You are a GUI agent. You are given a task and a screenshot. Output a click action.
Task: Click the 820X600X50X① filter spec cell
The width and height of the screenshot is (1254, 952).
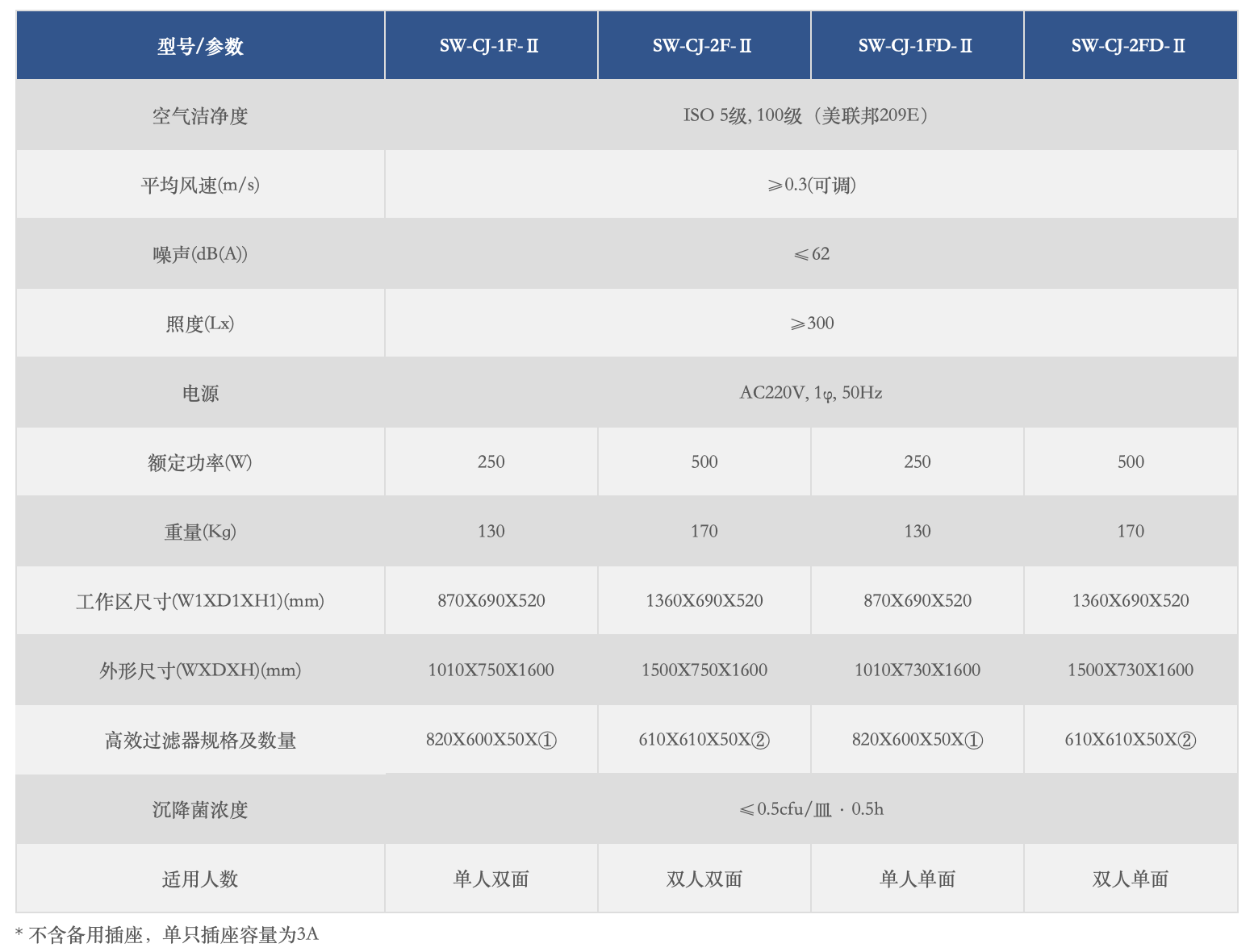tap(491, 739)
